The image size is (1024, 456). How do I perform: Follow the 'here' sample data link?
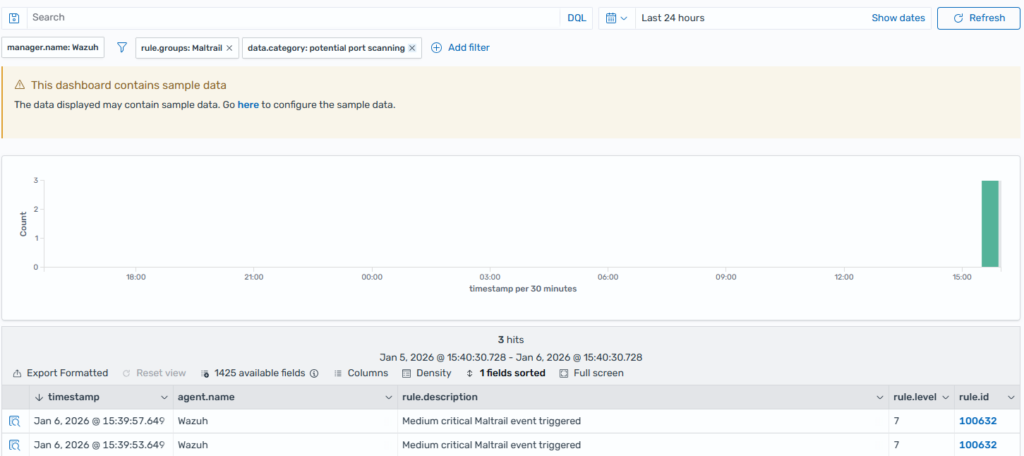click(248, 104)
